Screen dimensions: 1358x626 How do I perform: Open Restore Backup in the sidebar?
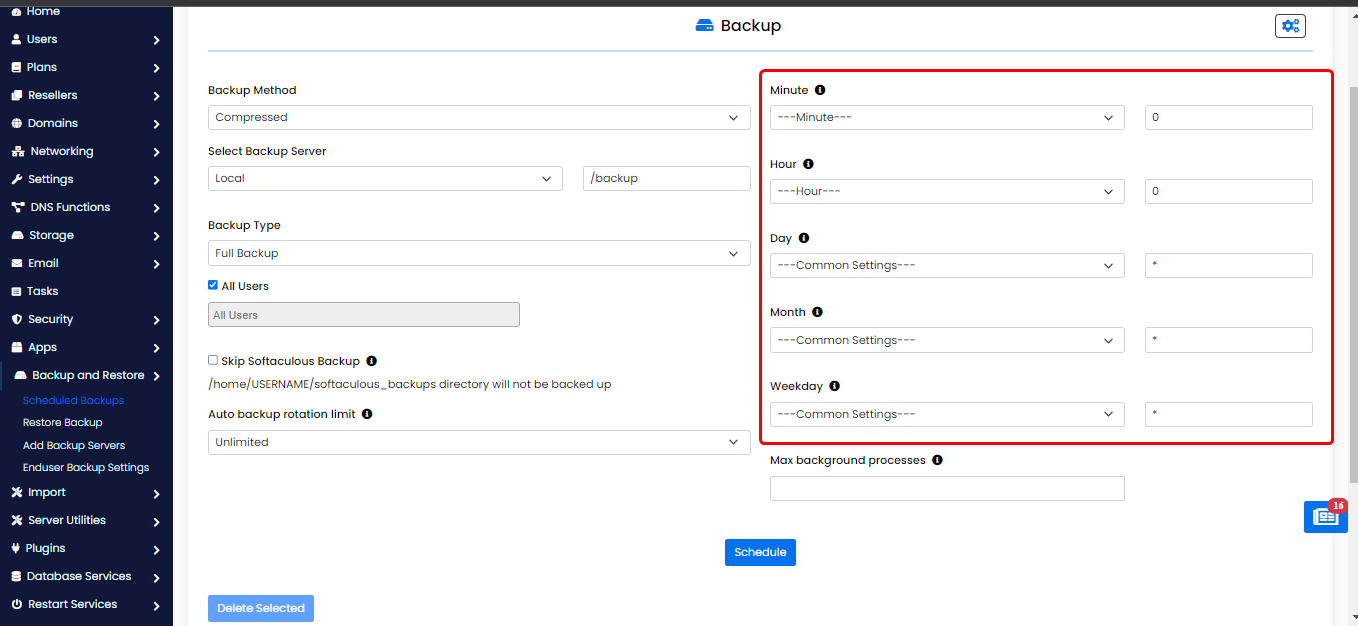click(63, 423)
